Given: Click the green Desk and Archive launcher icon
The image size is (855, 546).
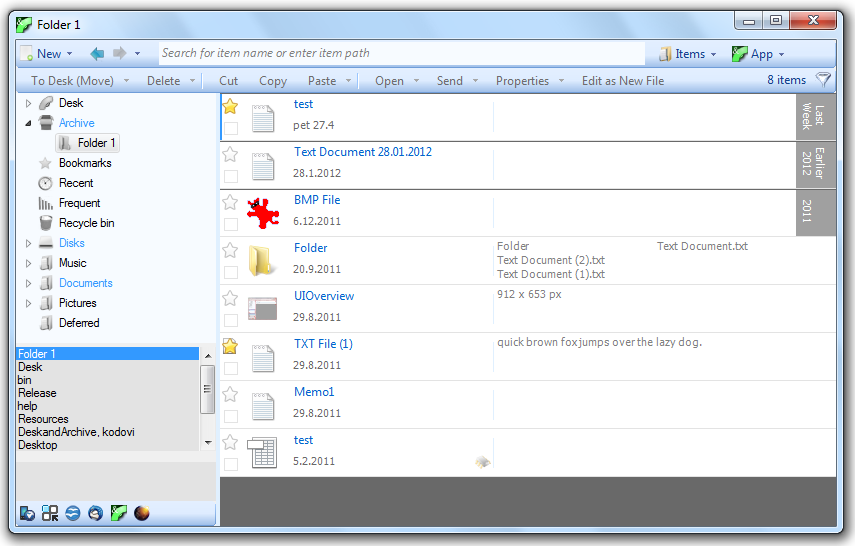Looking at the screenshot, I should 119,513.
